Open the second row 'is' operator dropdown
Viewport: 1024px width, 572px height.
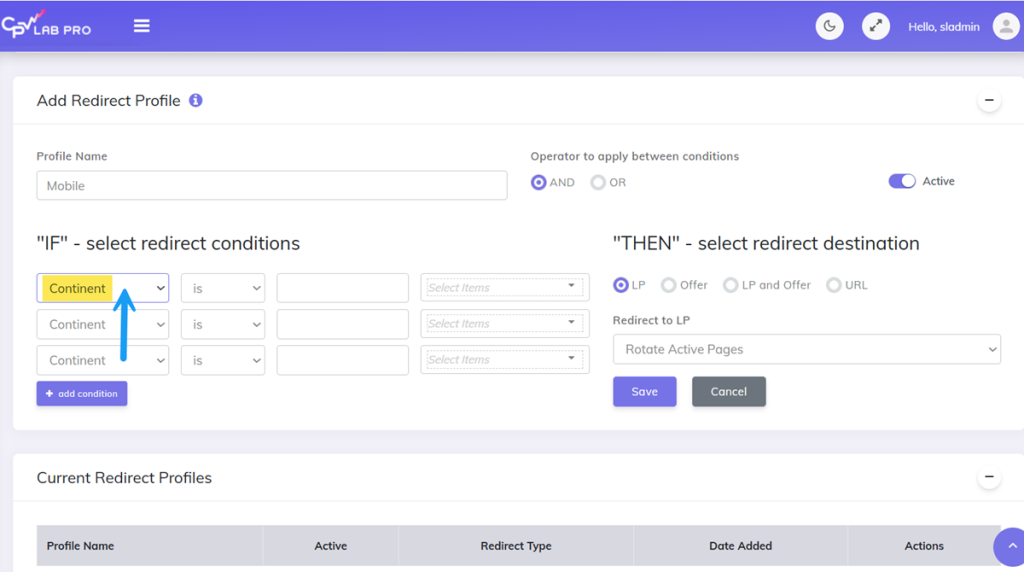pos(223,325)
